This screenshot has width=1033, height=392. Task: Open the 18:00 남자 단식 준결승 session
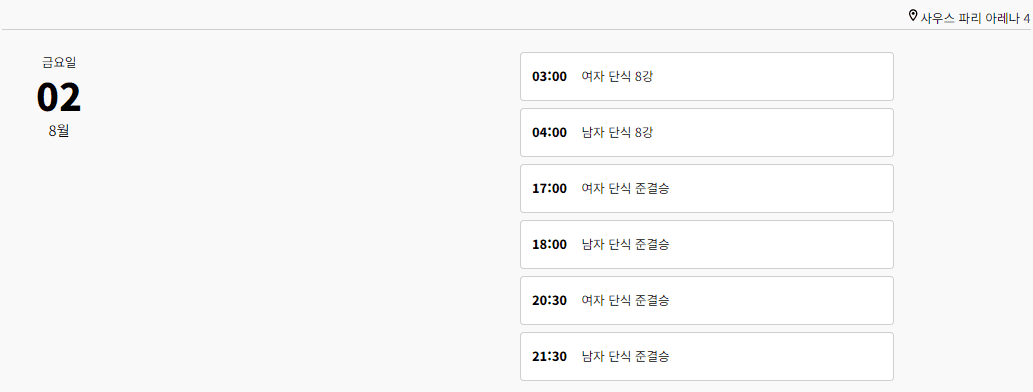[x=707, y=244]
